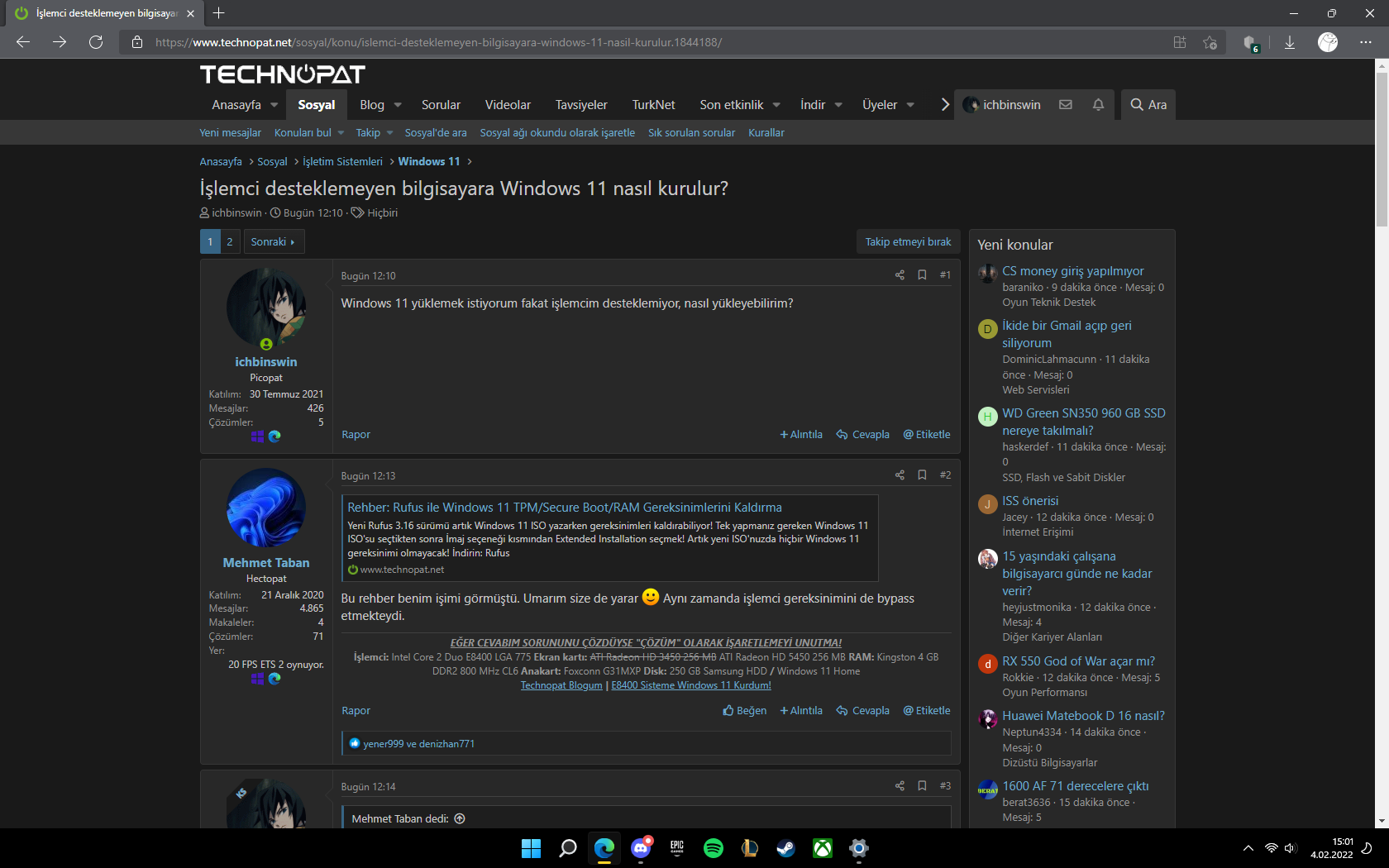The height and width of the screenshot is (868, 1389).
Task: Open browser profile avatar
Action: tap(1328, 42)
